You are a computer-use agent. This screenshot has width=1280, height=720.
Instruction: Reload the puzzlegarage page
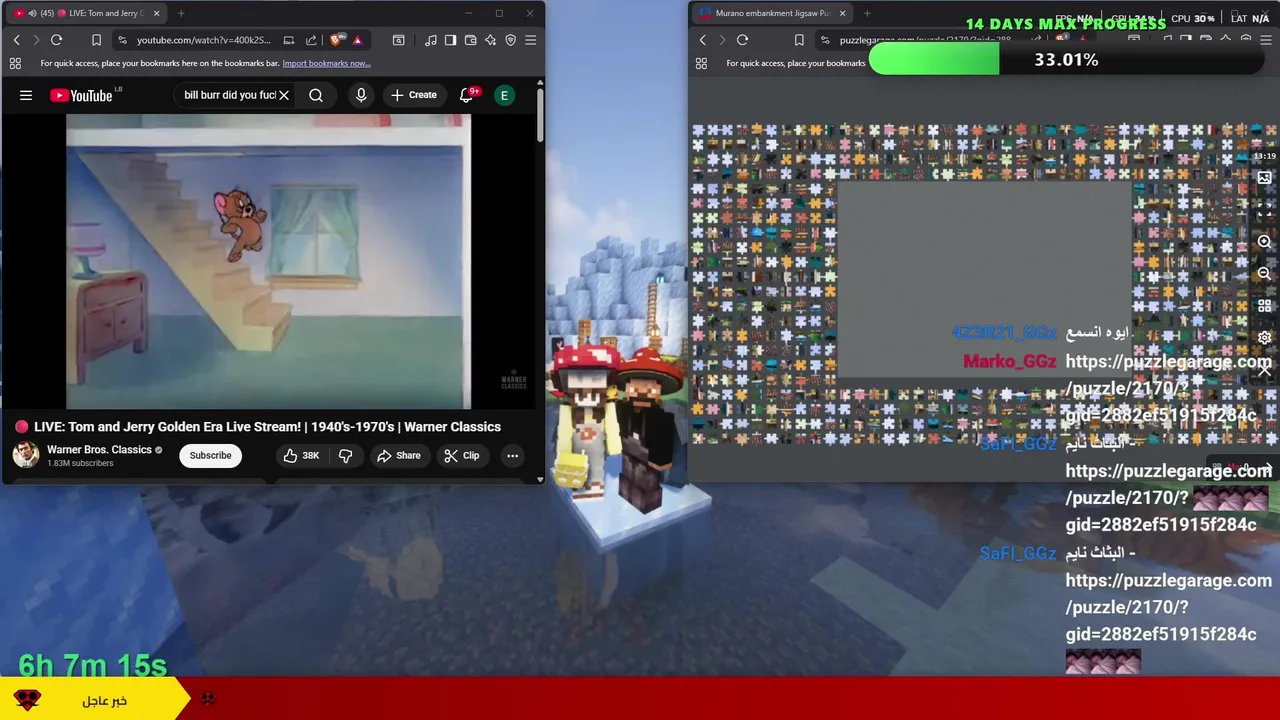[742, 40]
